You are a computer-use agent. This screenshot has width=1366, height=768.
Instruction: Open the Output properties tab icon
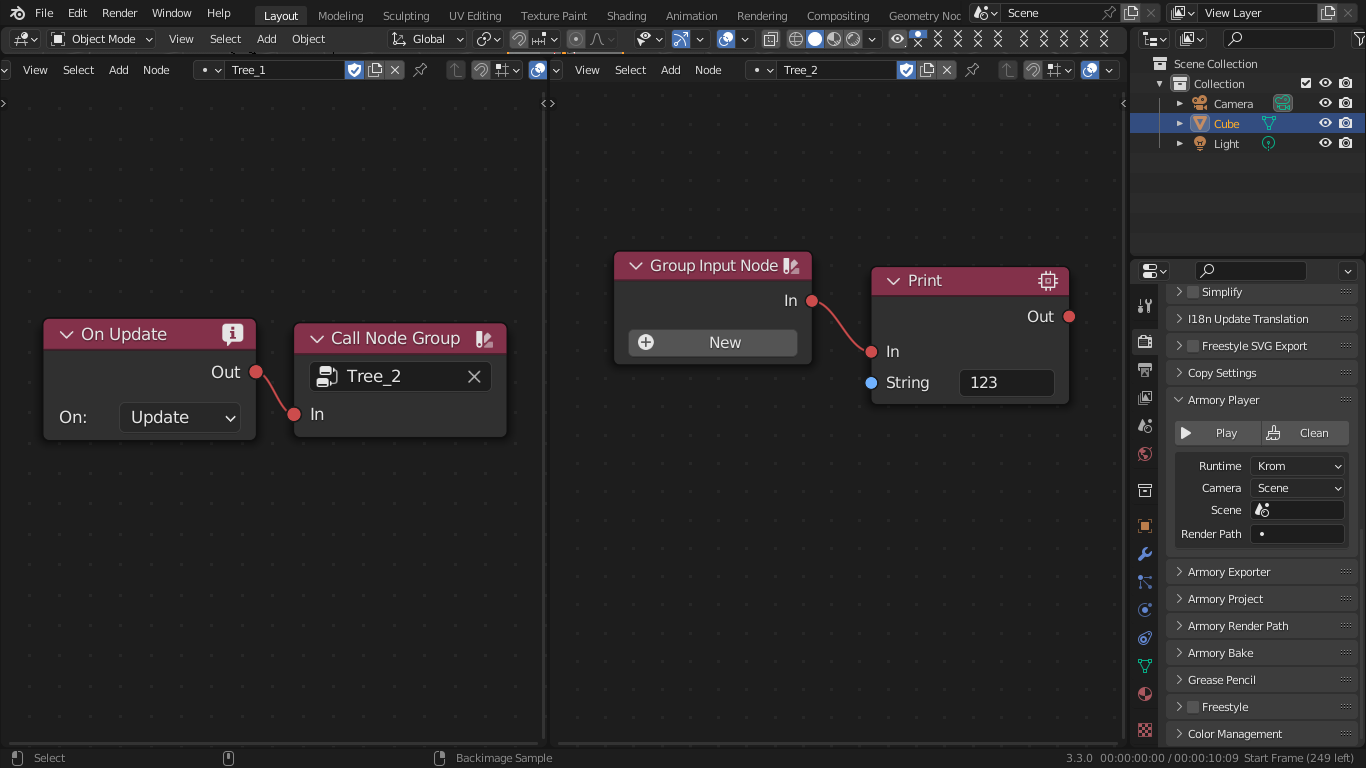pyautogui.click(x=1145, y=370)
